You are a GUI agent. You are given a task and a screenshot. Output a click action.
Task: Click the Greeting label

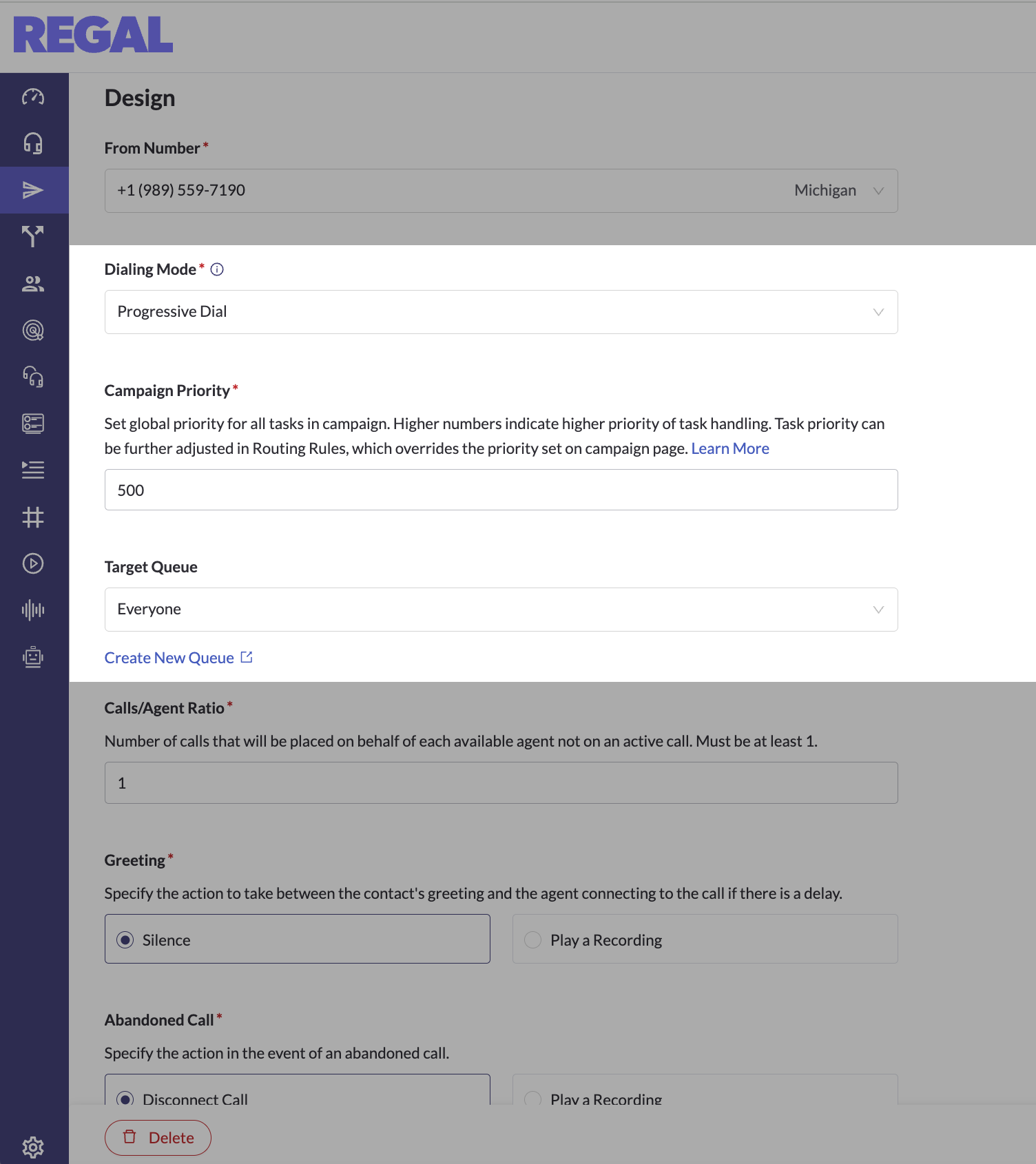point(135,860)
